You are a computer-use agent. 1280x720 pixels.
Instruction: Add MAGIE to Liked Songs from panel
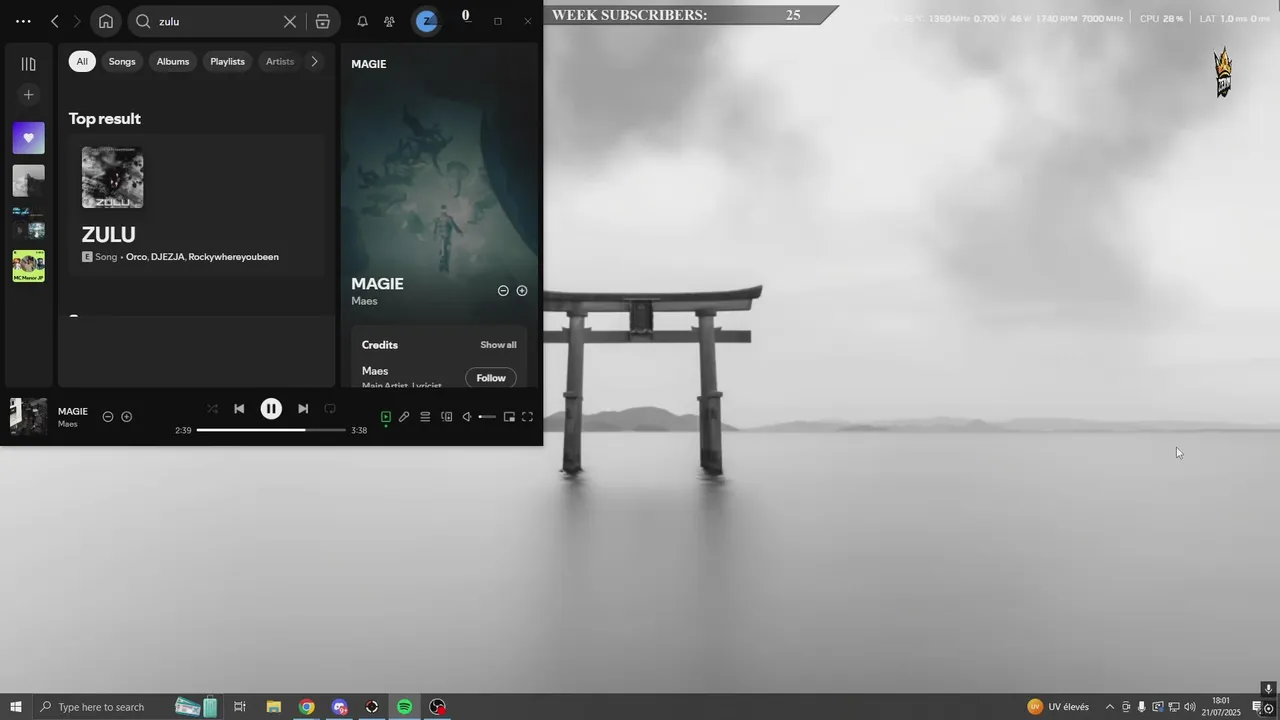[522, 291]
